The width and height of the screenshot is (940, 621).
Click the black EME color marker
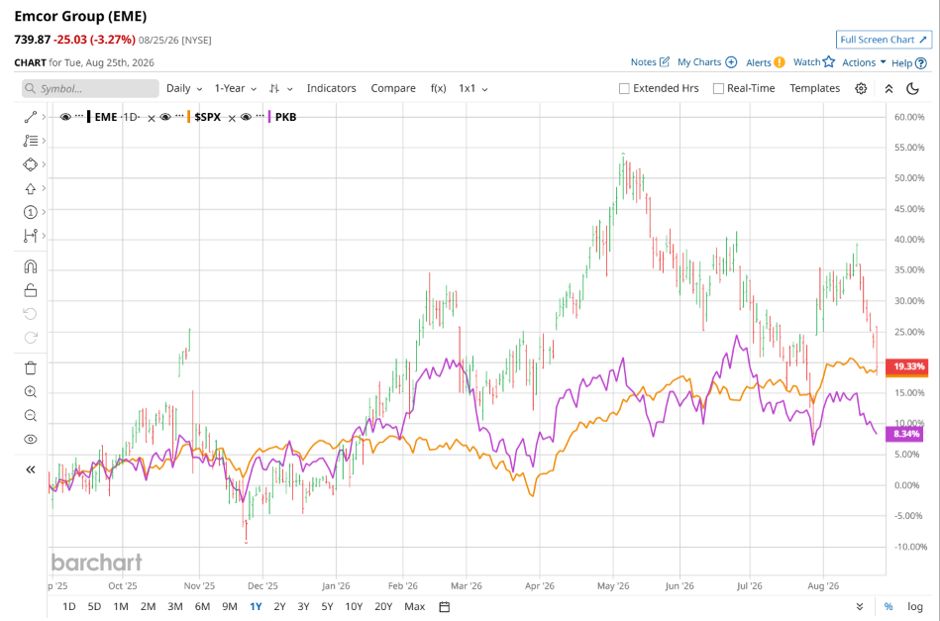[x=89, y=117]
